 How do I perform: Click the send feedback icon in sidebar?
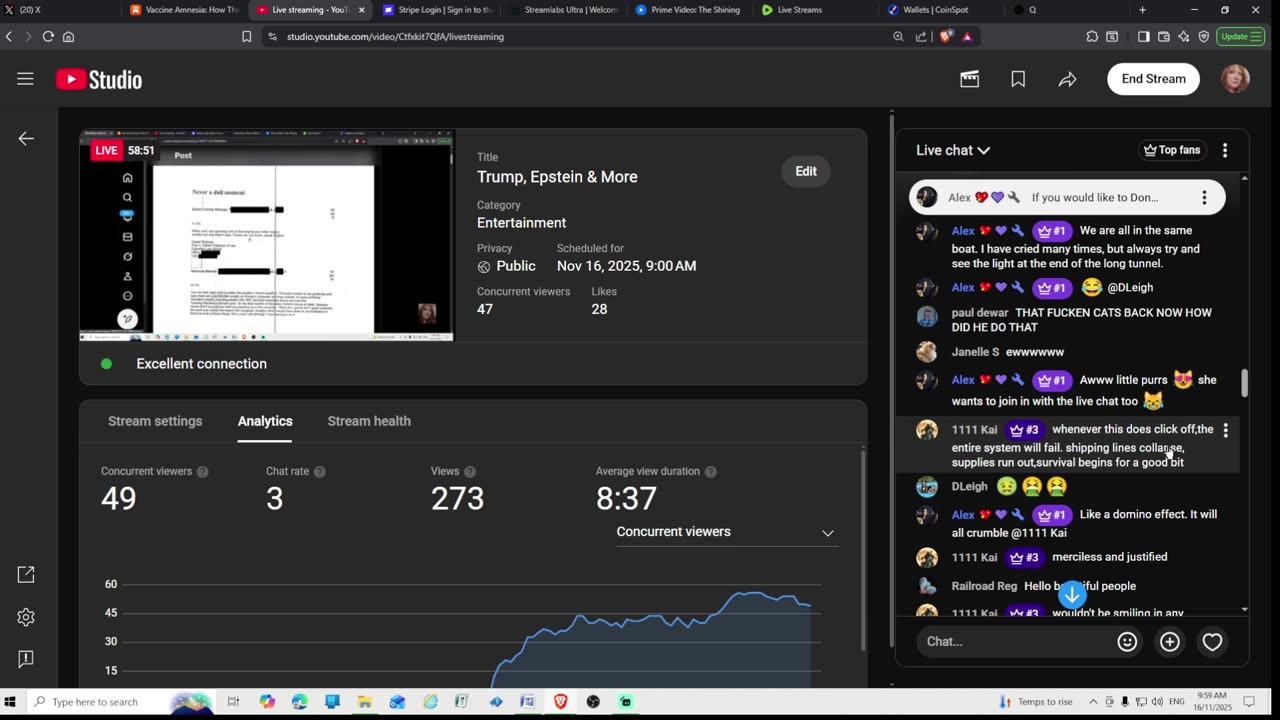[x=26, y=659]
